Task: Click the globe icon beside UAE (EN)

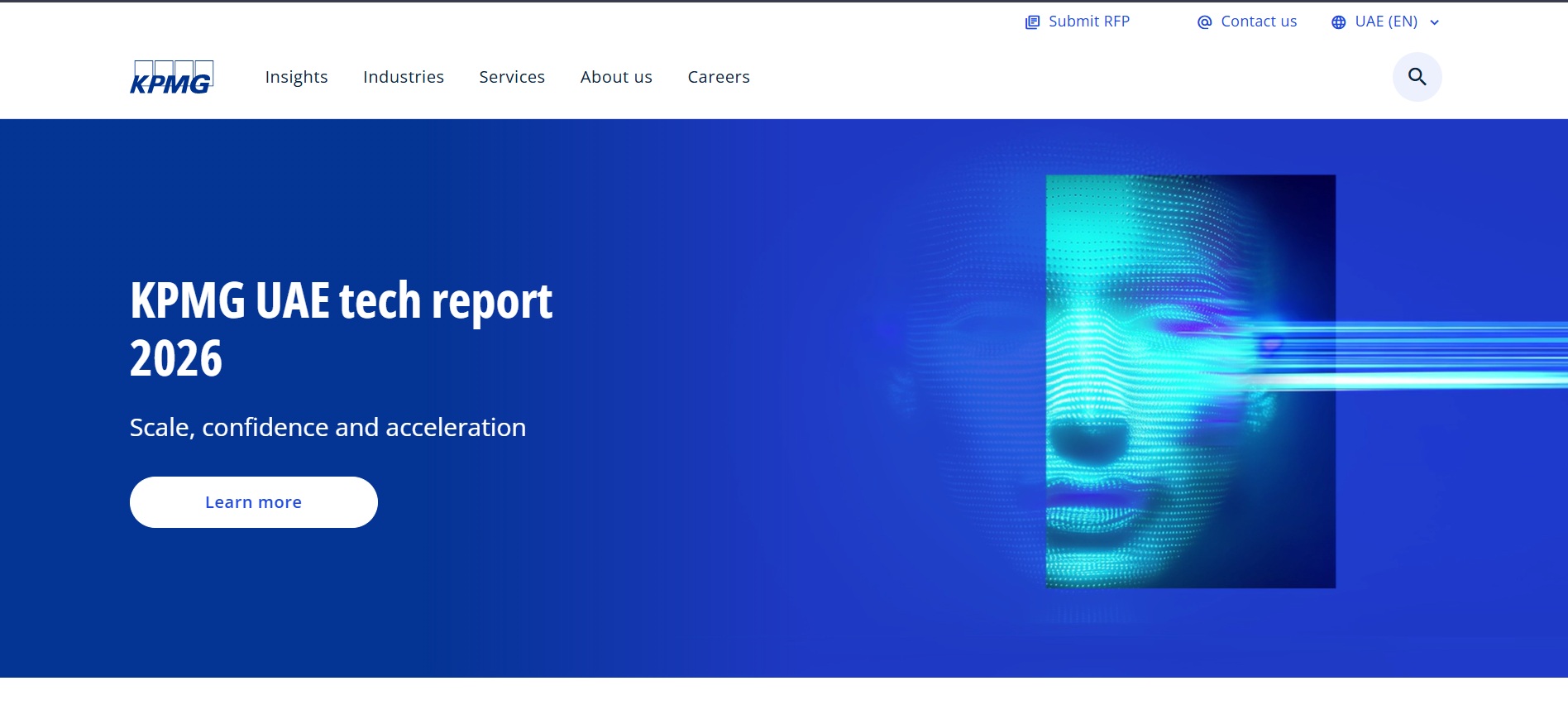Action: pos(1338,22)
